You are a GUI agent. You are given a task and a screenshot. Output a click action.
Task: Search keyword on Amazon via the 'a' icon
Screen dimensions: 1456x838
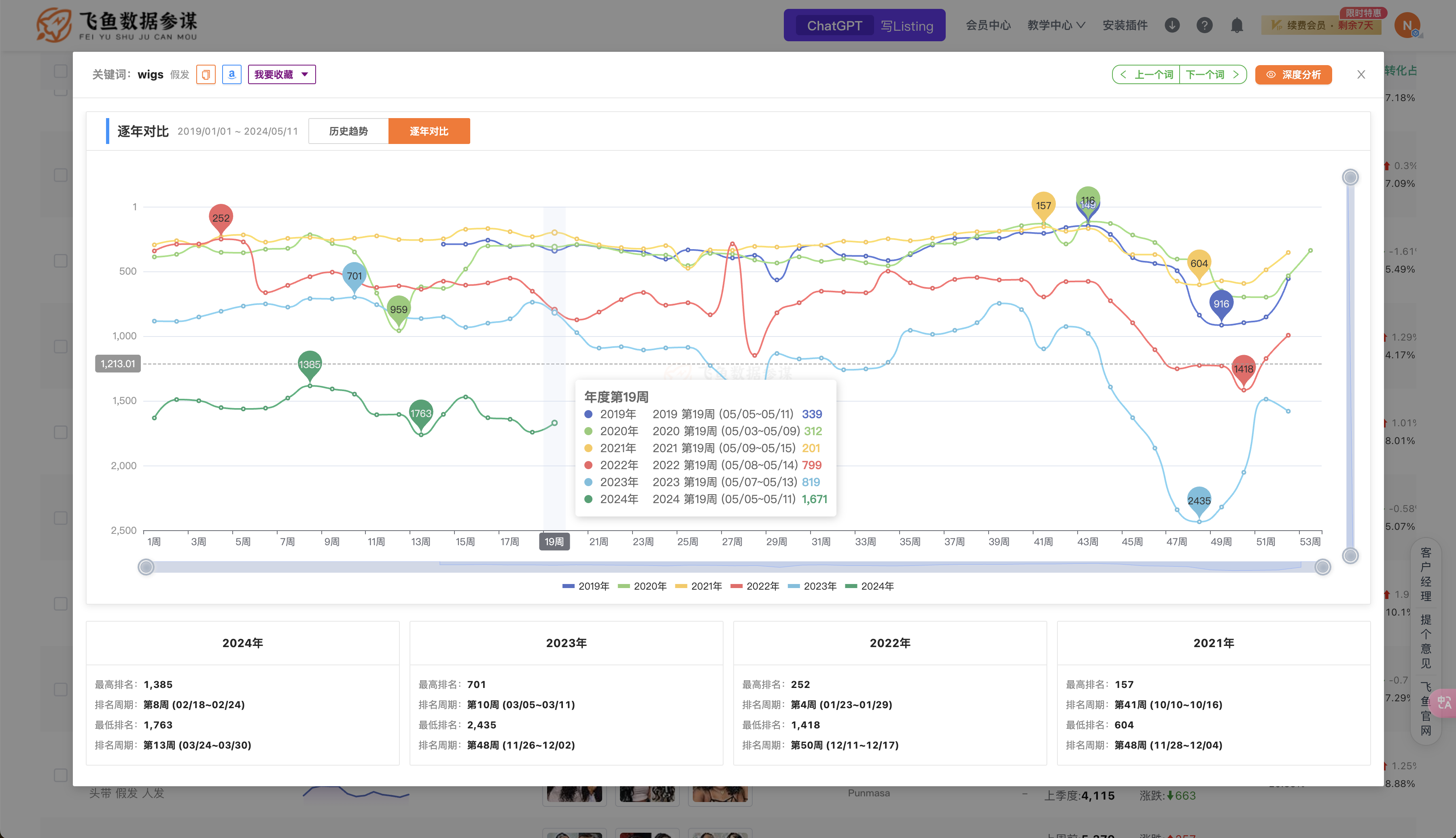[231, 74]
